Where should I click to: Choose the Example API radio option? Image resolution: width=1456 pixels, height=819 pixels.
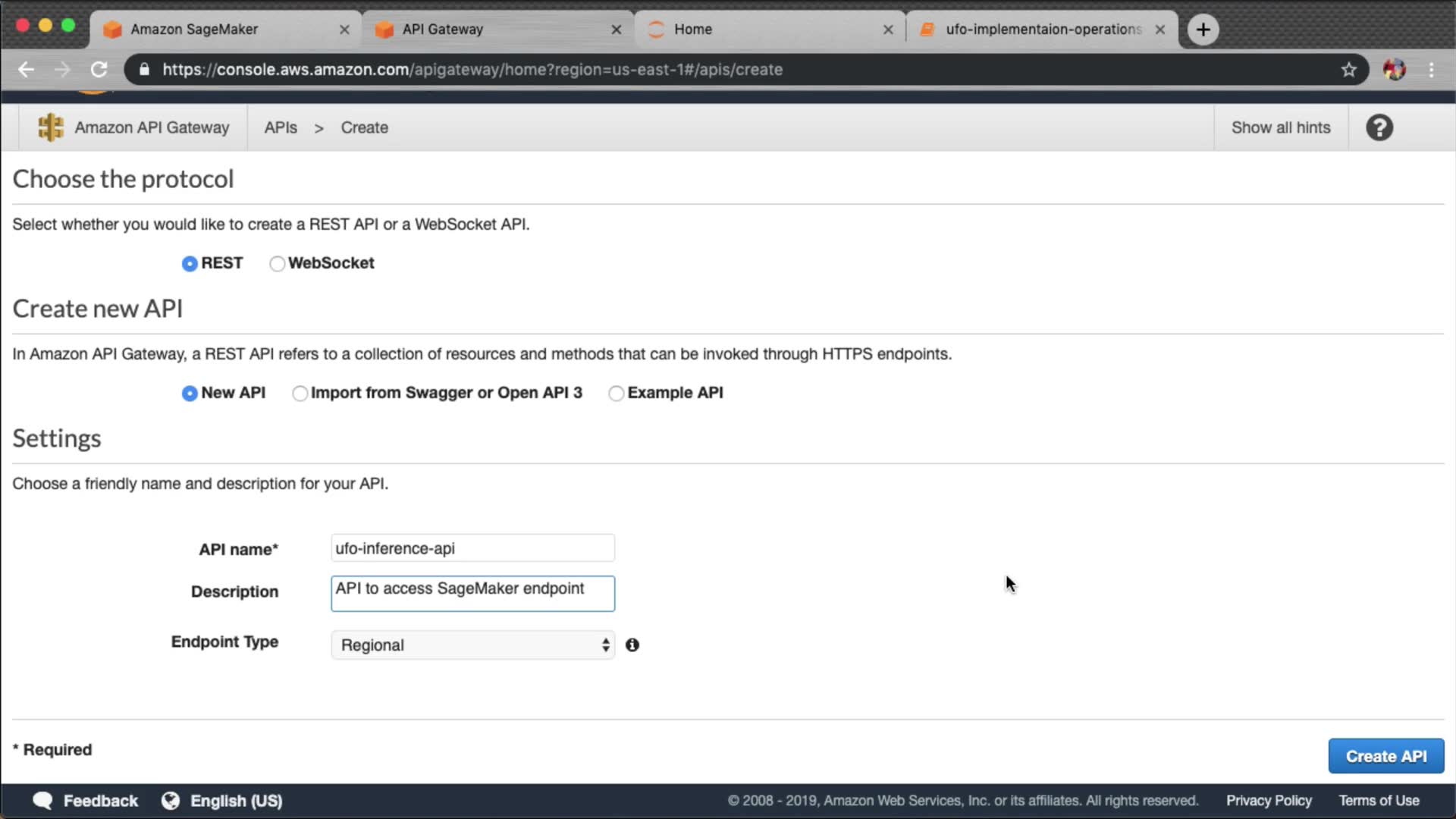click(616, 393)
